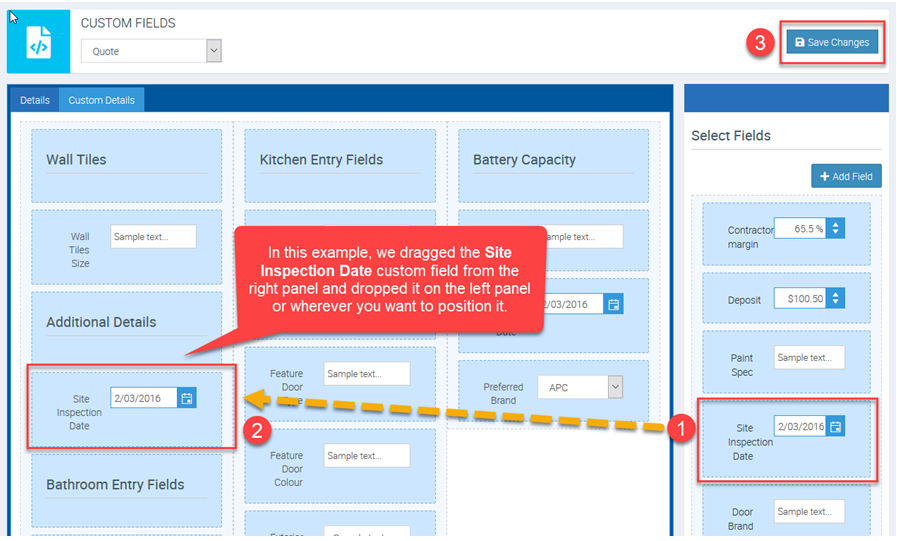Select the Custom Details tab
Image resolution: width=897 pixels, height=541 pixels.
click(101, 100)
